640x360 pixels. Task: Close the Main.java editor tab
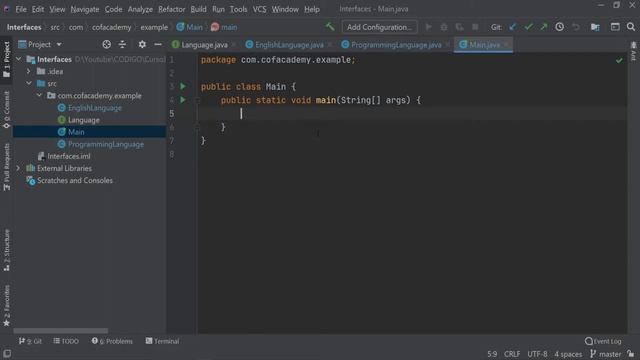[506, 44]
